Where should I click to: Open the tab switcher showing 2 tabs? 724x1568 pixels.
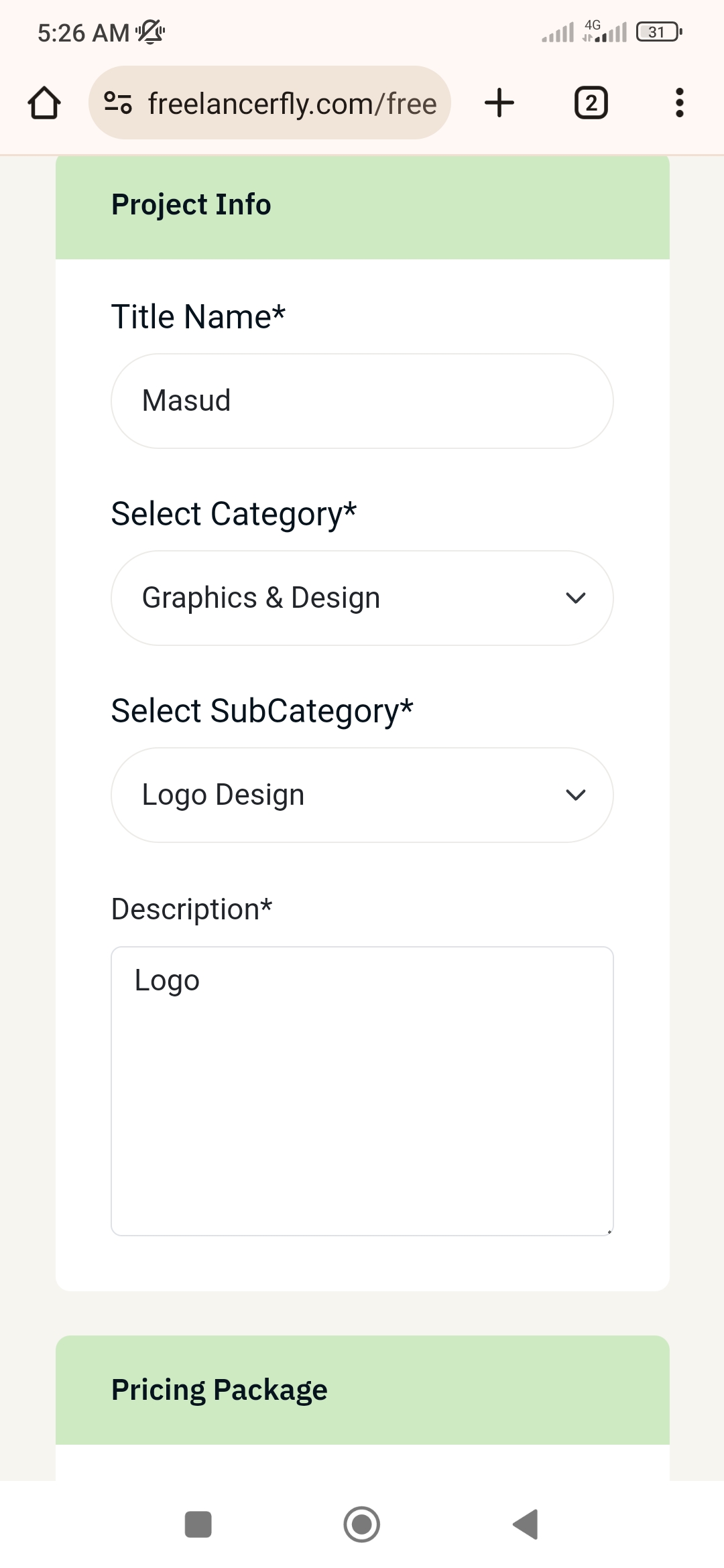pos(591,103)
